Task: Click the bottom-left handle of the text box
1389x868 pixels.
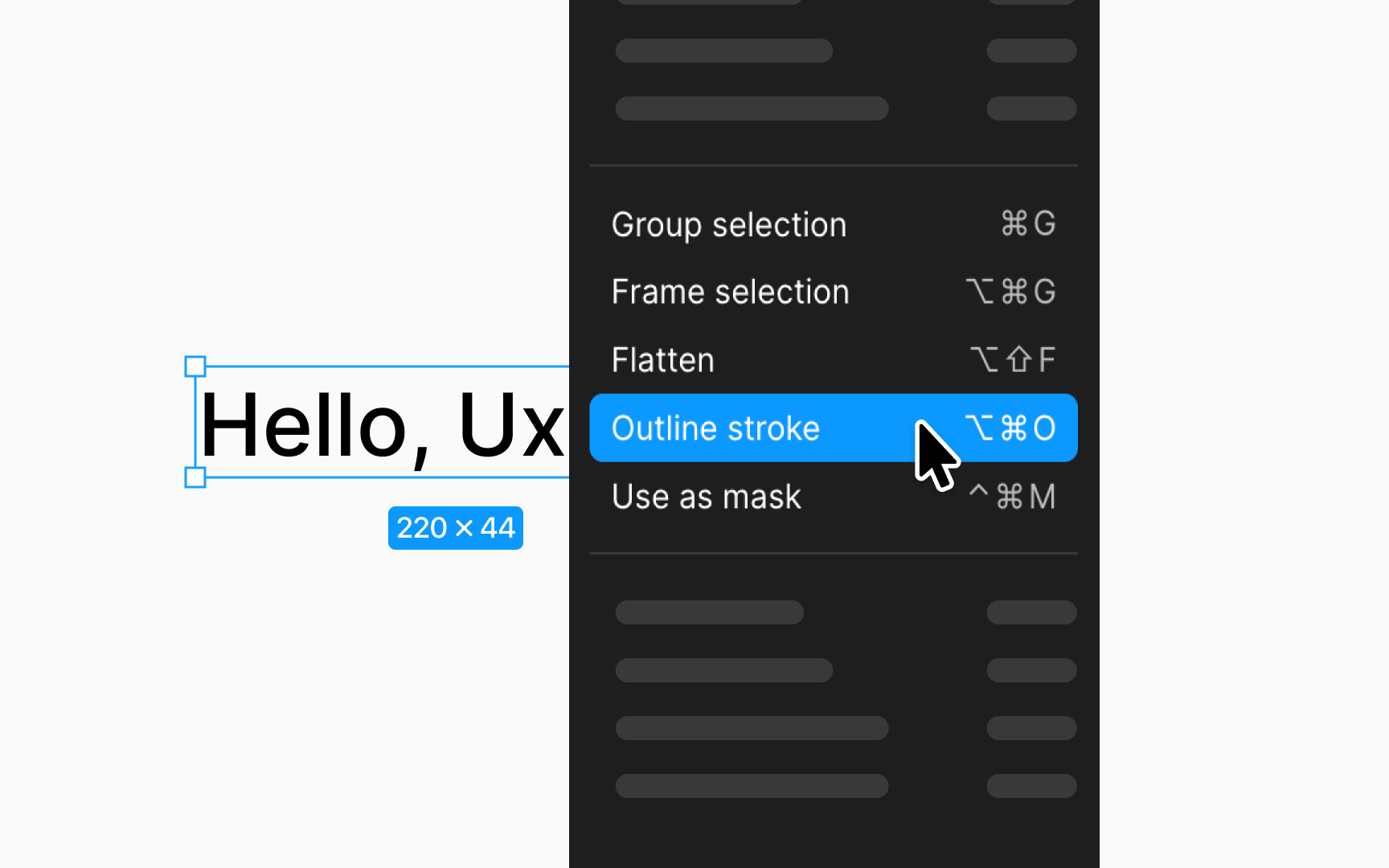Action: (195, 477)
